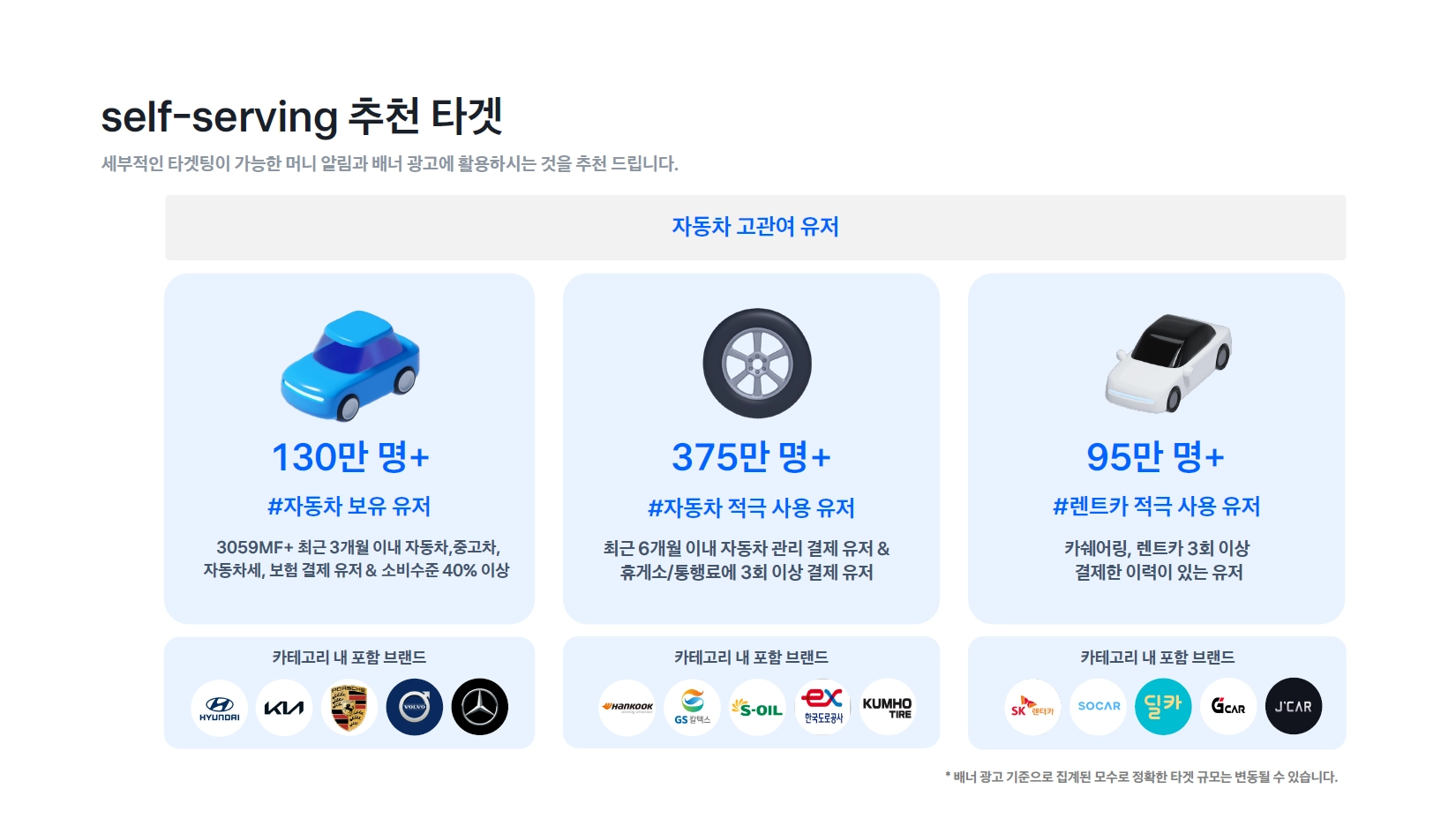Select the G Car logo
Screen dimensions: 1456x819
click(1228, 706)
